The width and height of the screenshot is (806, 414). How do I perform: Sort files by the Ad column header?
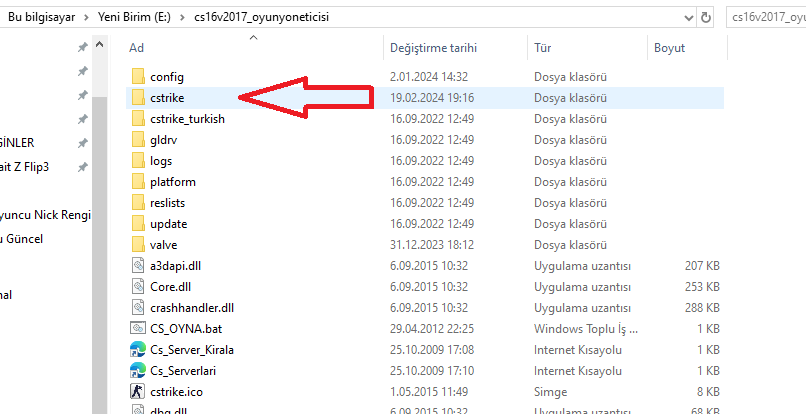click(x=136, y=48)
